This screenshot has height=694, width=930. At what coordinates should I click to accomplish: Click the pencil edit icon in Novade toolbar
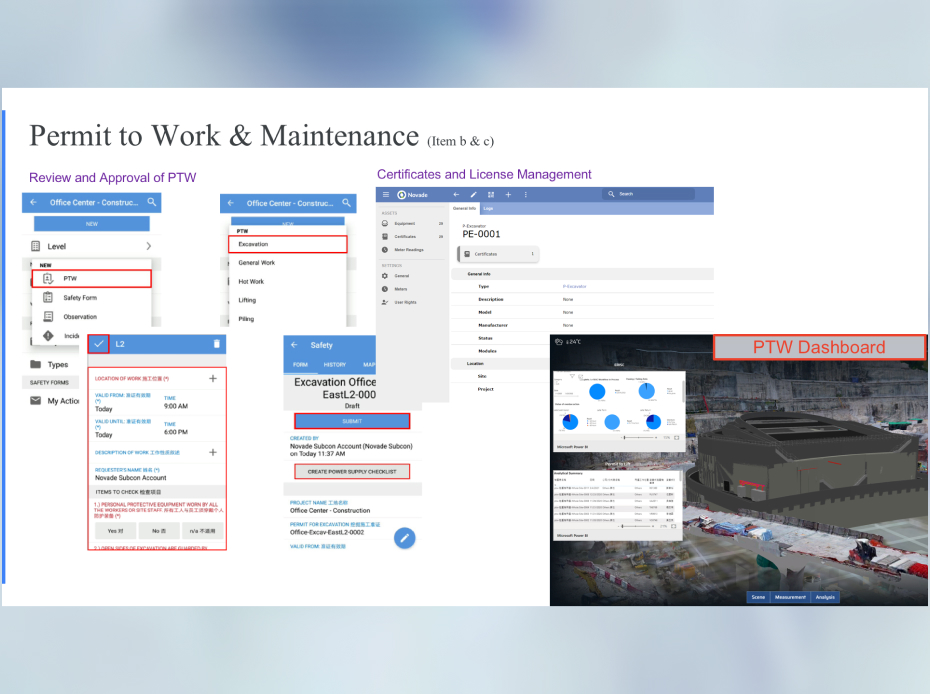point(473,194)
